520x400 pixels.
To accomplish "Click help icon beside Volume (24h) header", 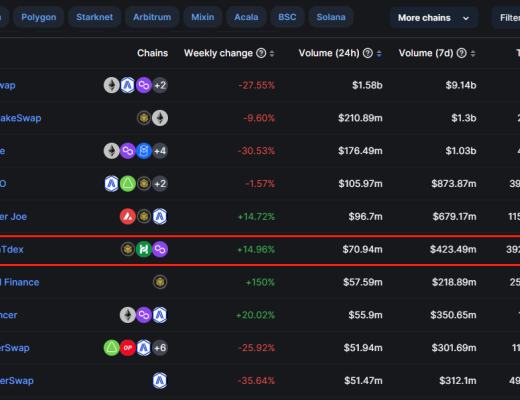I will (x=368, y=53).
